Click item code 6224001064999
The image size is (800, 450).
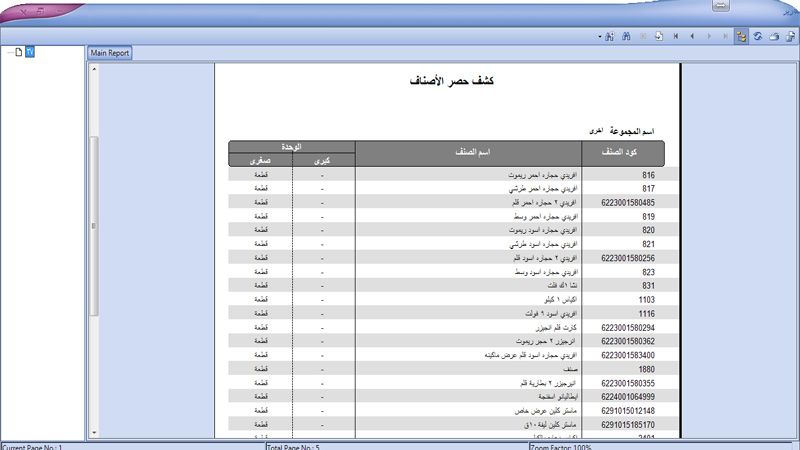(x=628, y=397)
